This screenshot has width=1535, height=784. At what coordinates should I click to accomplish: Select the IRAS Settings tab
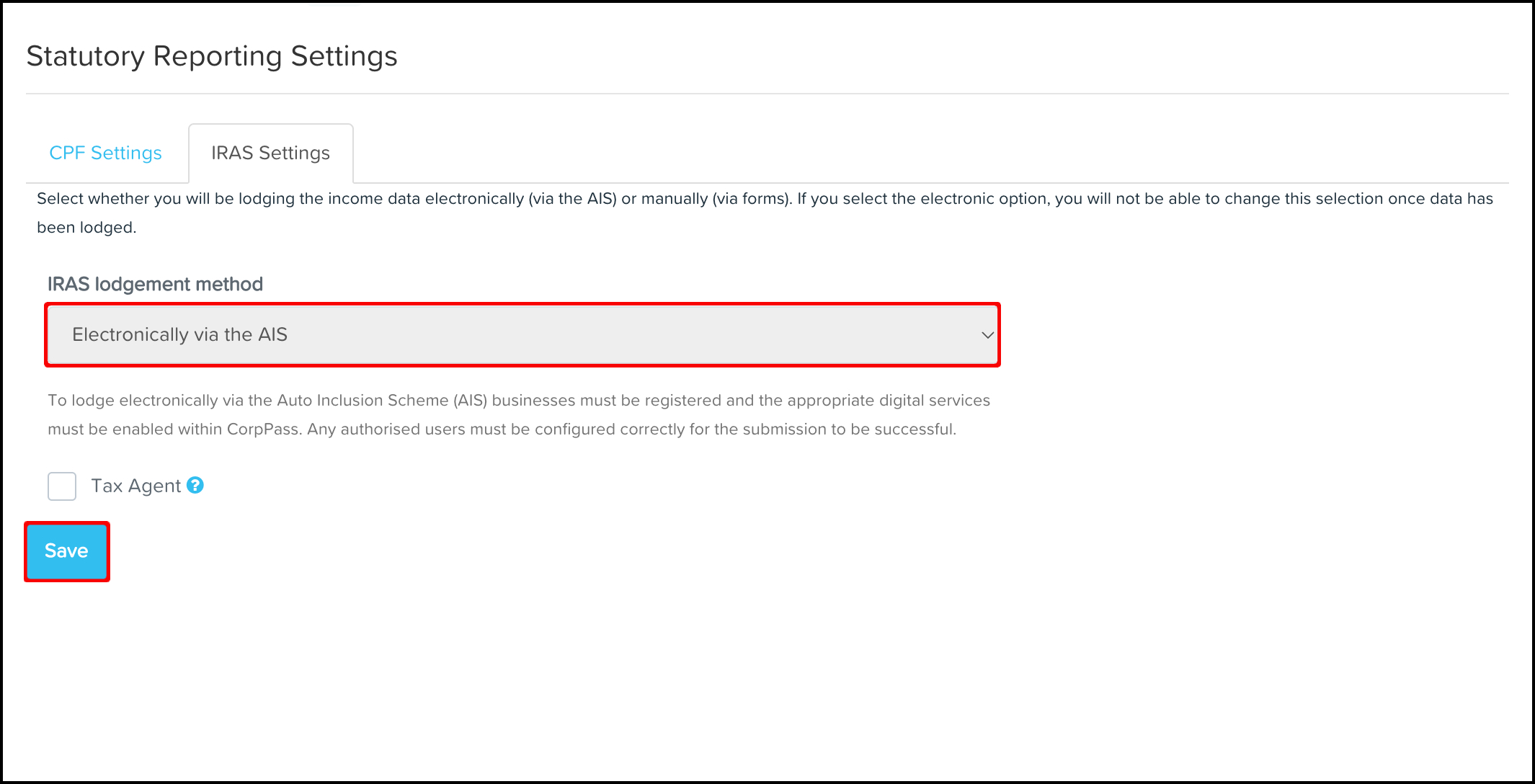click(270, 153)
